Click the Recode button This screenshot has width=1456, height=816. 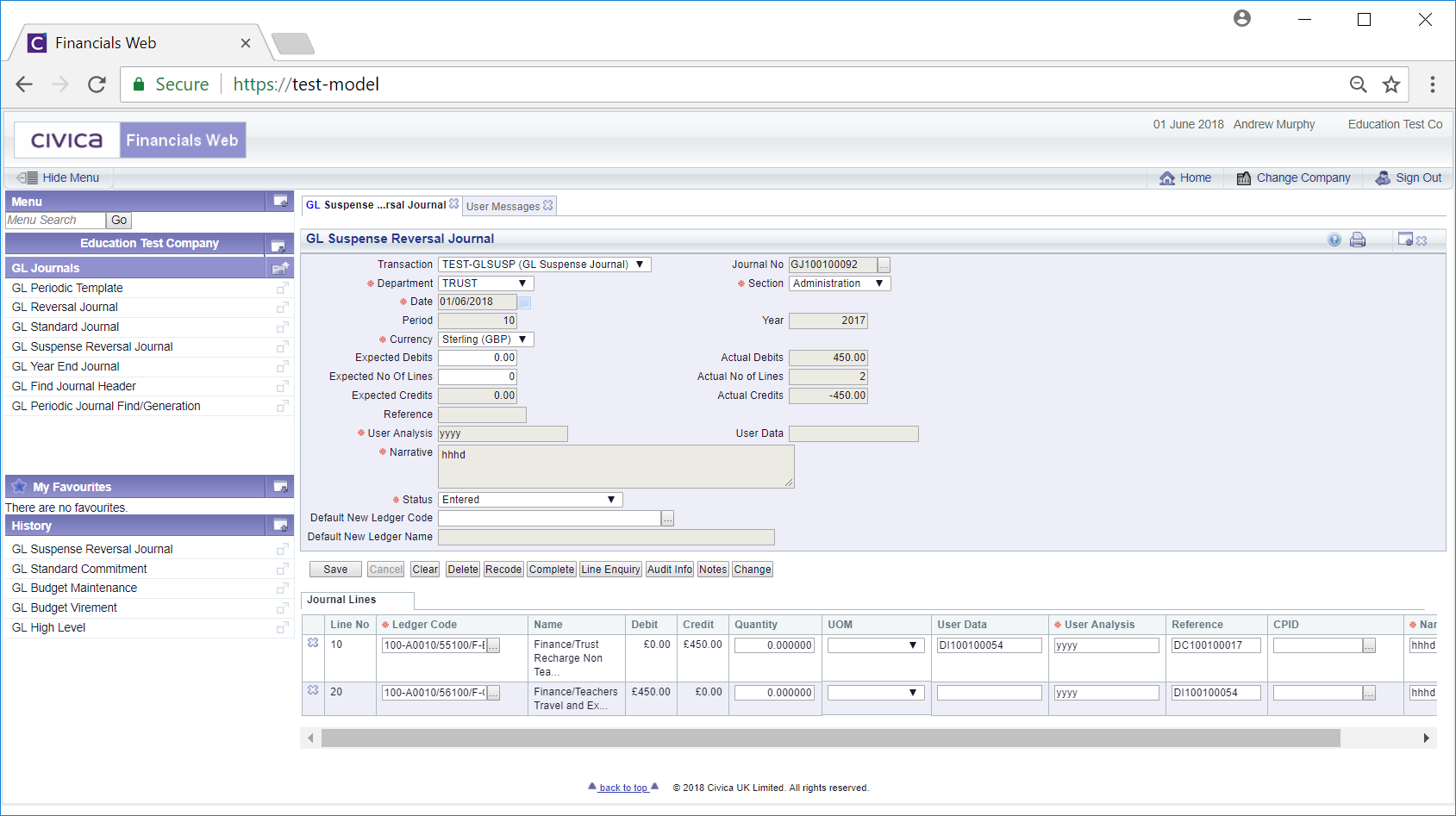point(503,570)
